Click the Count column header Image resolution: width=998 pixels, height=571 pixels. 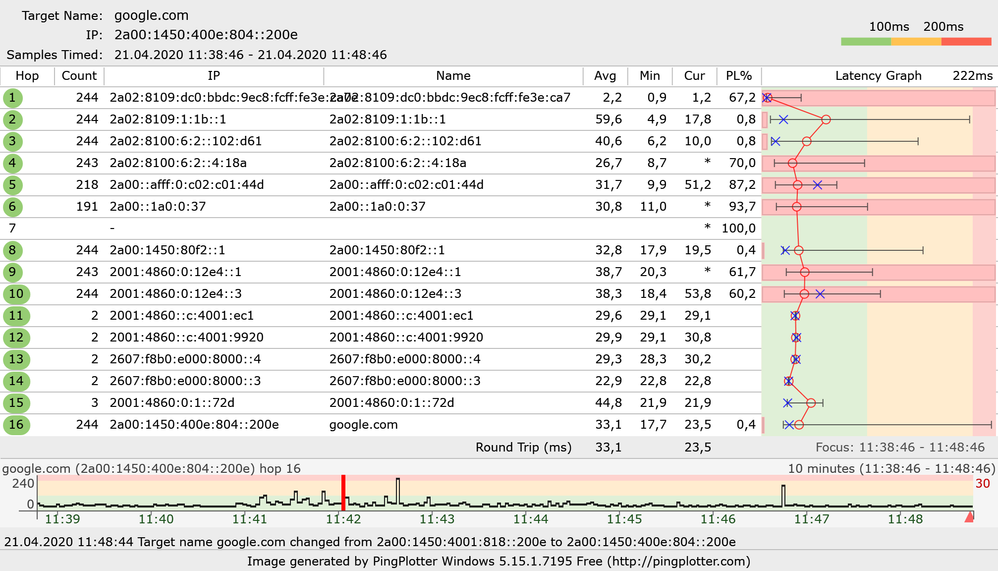pos(79,76)
